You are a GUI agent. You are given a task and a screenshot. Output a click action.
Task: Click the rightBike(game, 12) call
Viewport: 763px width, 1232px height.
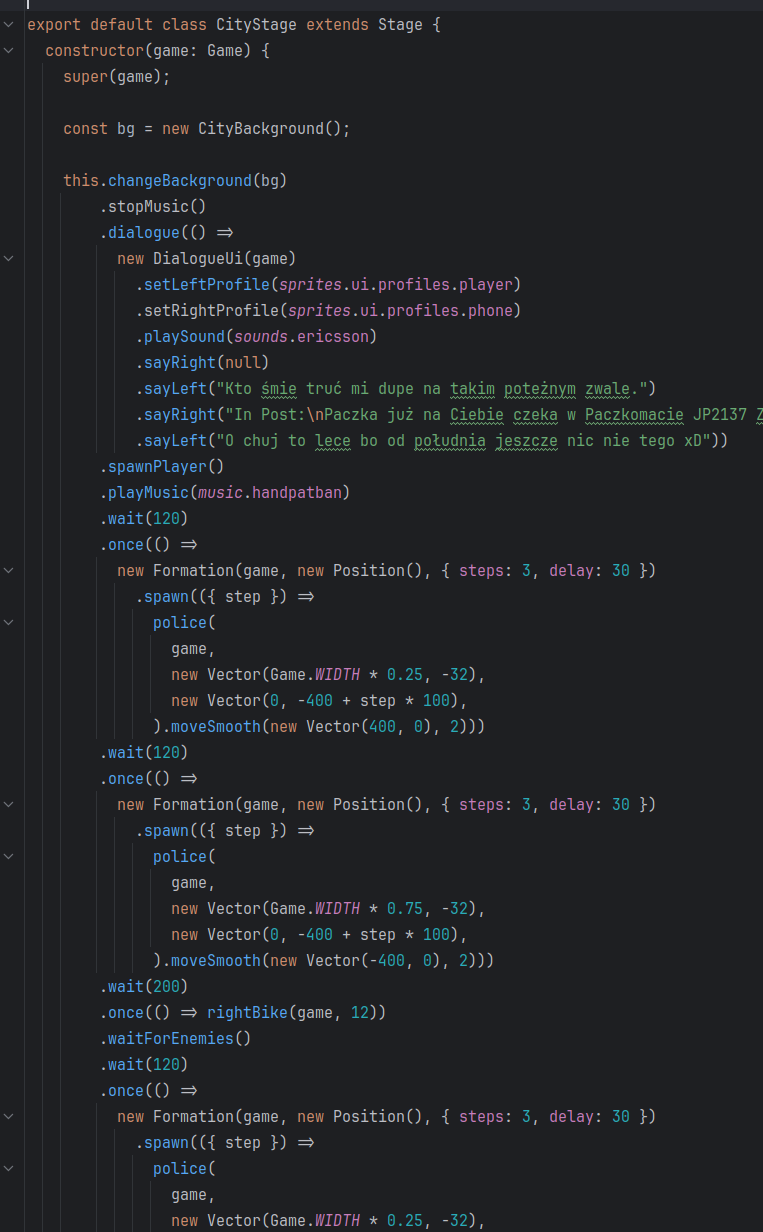(292, 1012)
